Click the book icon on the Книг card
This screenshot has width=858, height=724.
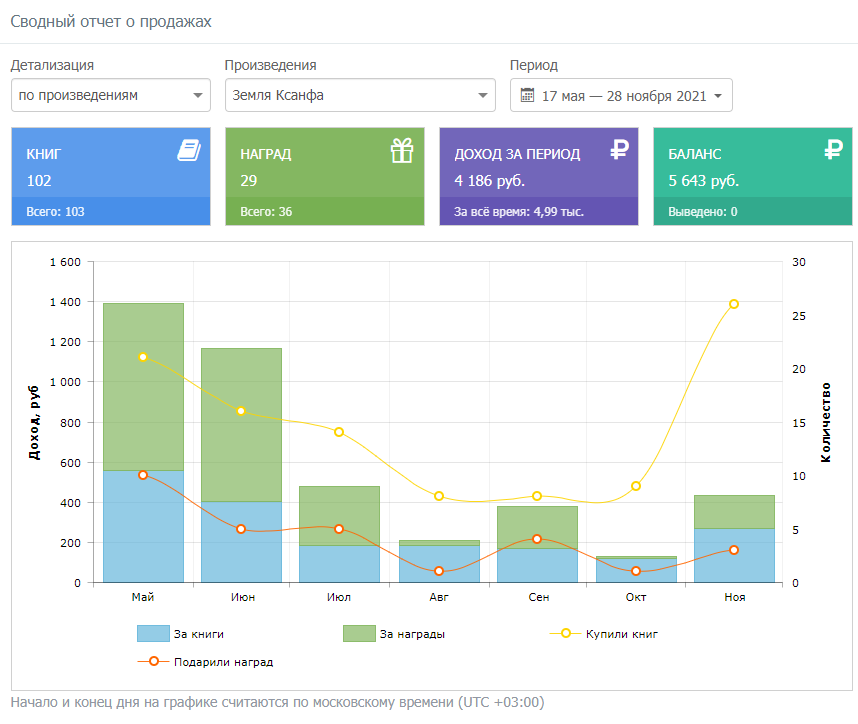tap(189, 150)
